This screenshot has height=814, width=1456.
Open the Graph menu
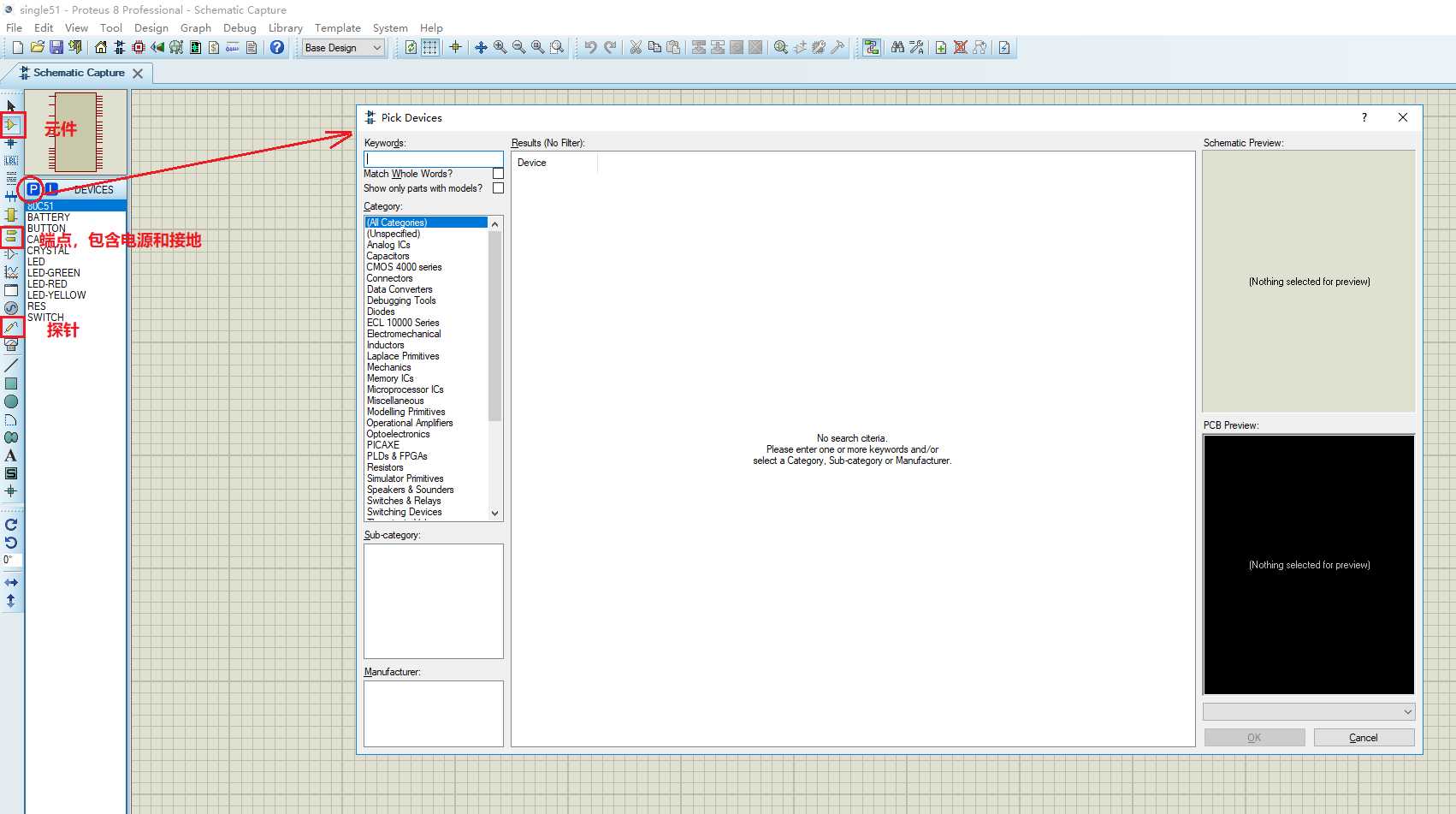coord(196,28)
